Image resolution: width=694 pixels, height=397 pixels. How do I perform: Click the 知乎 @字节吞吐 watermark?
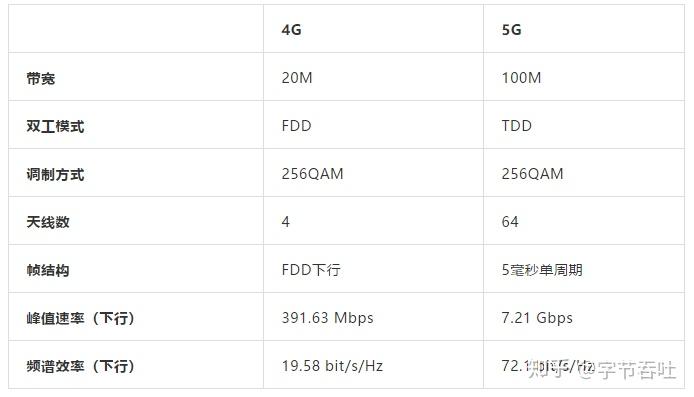tap(602, 370)
